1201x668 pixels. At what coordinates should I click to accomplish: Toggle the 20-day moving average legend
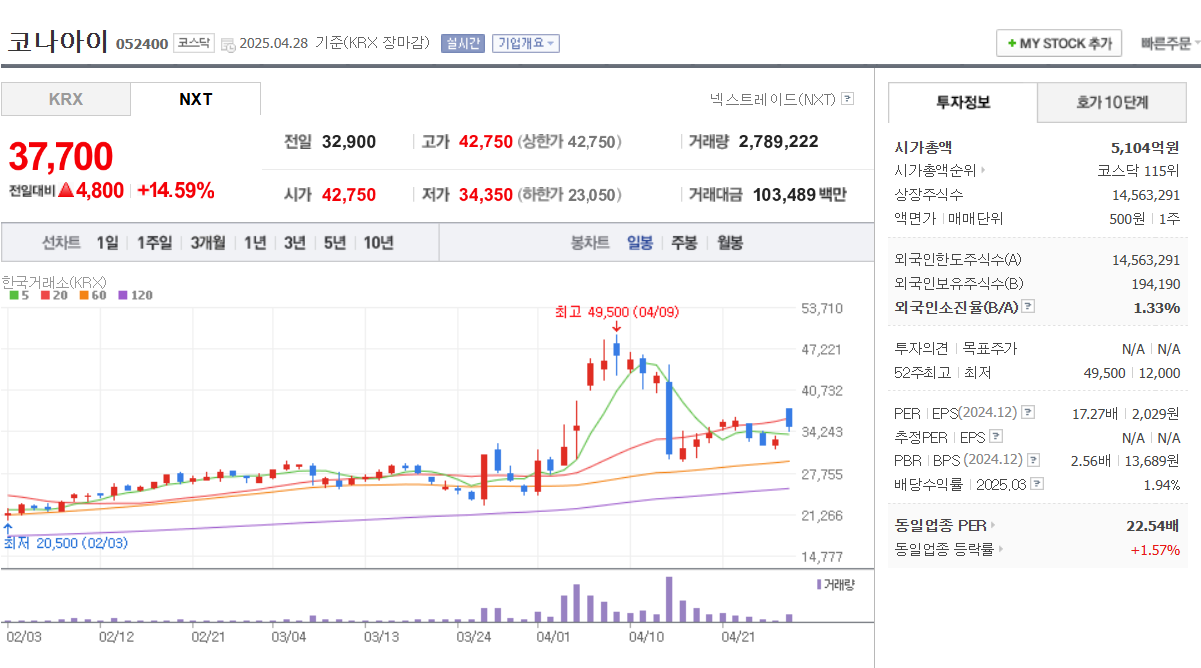[x=53, y=295]
